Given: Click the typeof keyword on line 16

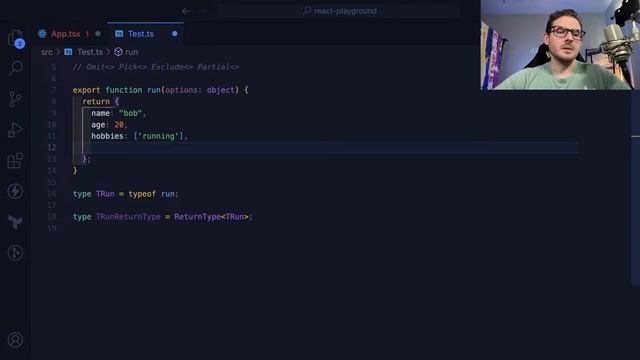Looking at the screenshot, I should [x=142, y=194].
